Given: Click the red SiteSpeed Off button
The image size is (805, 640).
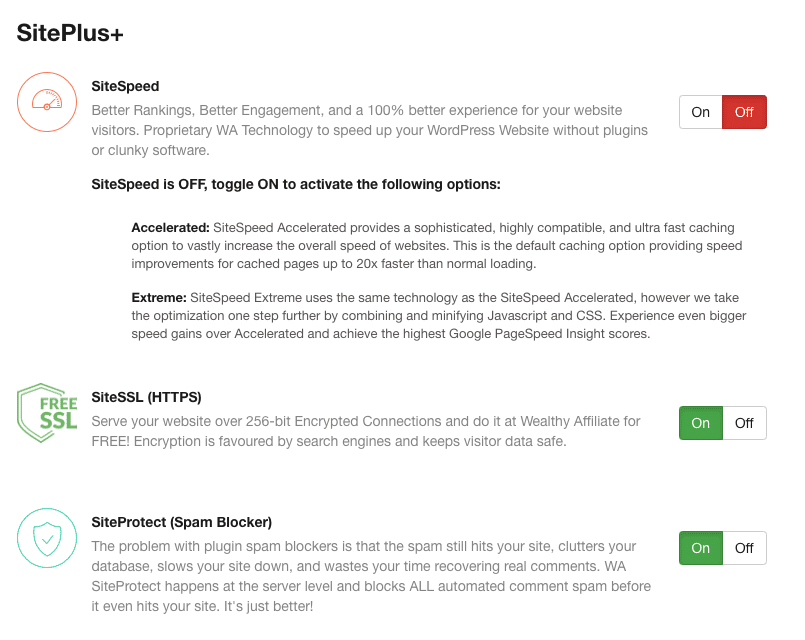Looking at the screenshot, I should (744, 112).
